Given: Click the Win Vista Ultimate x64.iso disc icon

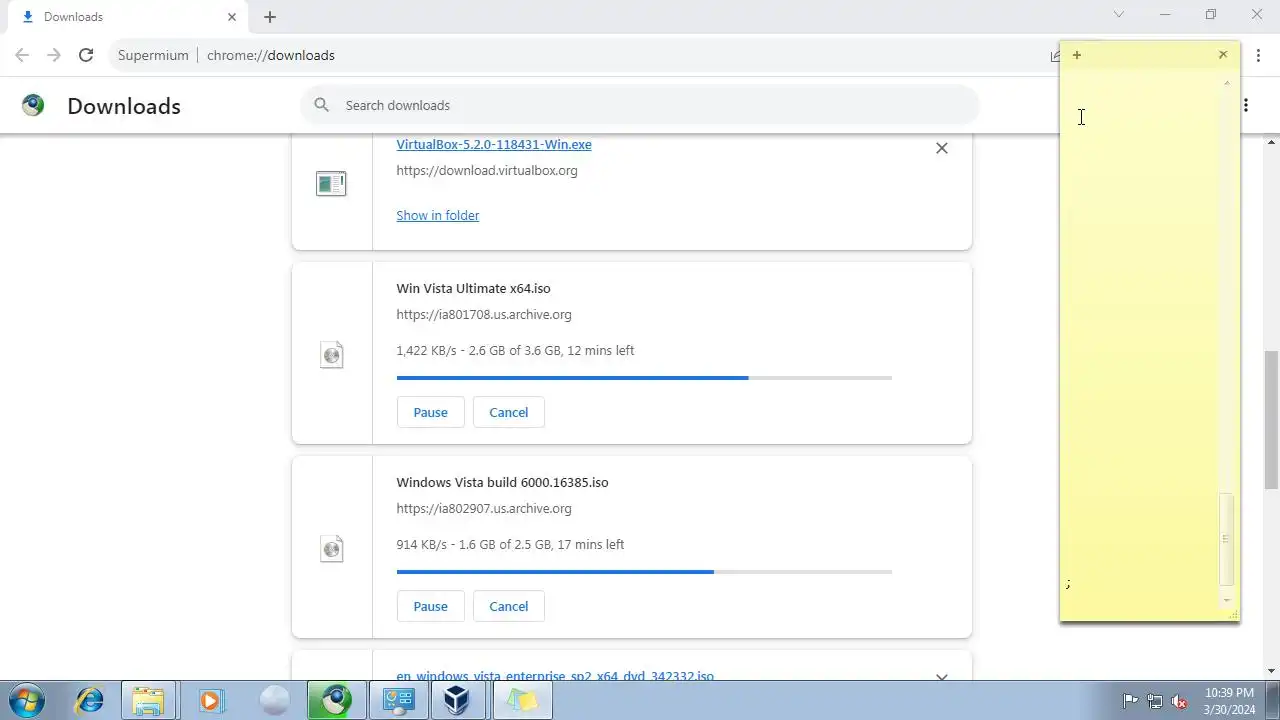Looking at the screenshot, I should pyautogui.click(x=331, y=354).
